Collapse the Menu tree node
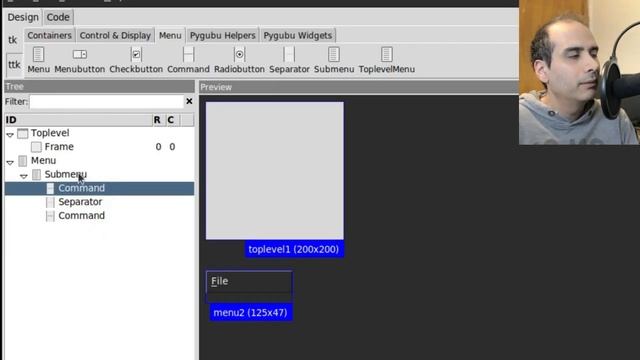 pos(10,162)
